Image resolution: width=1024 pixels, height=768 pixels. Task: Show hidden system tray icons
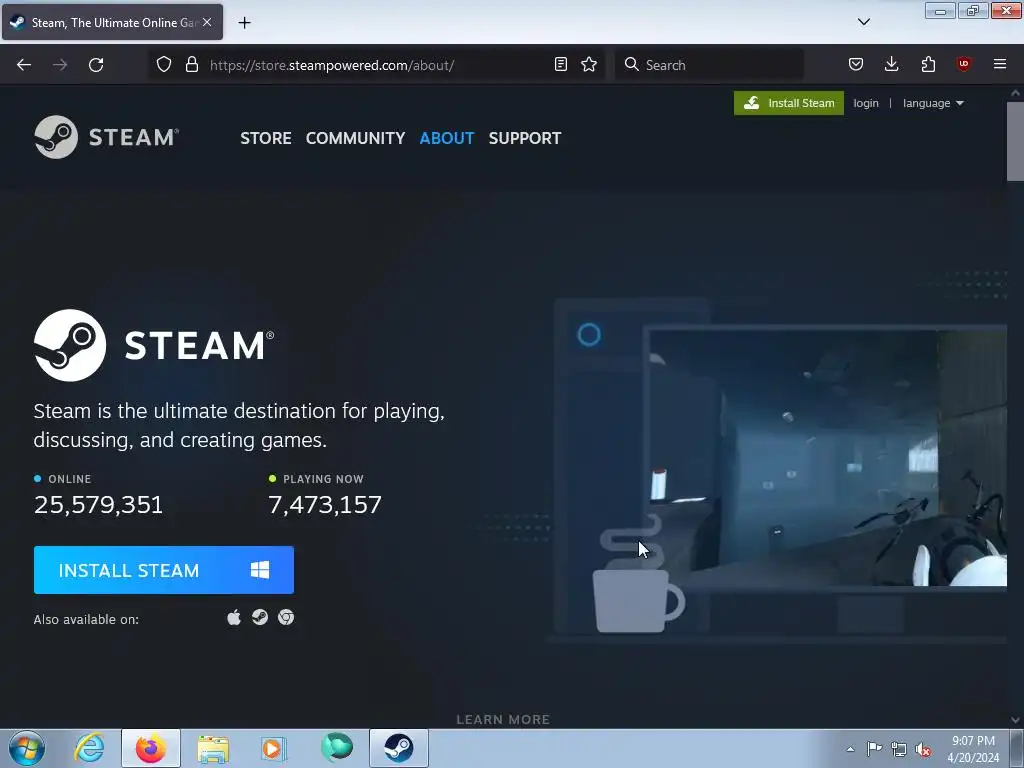[850, 750]
